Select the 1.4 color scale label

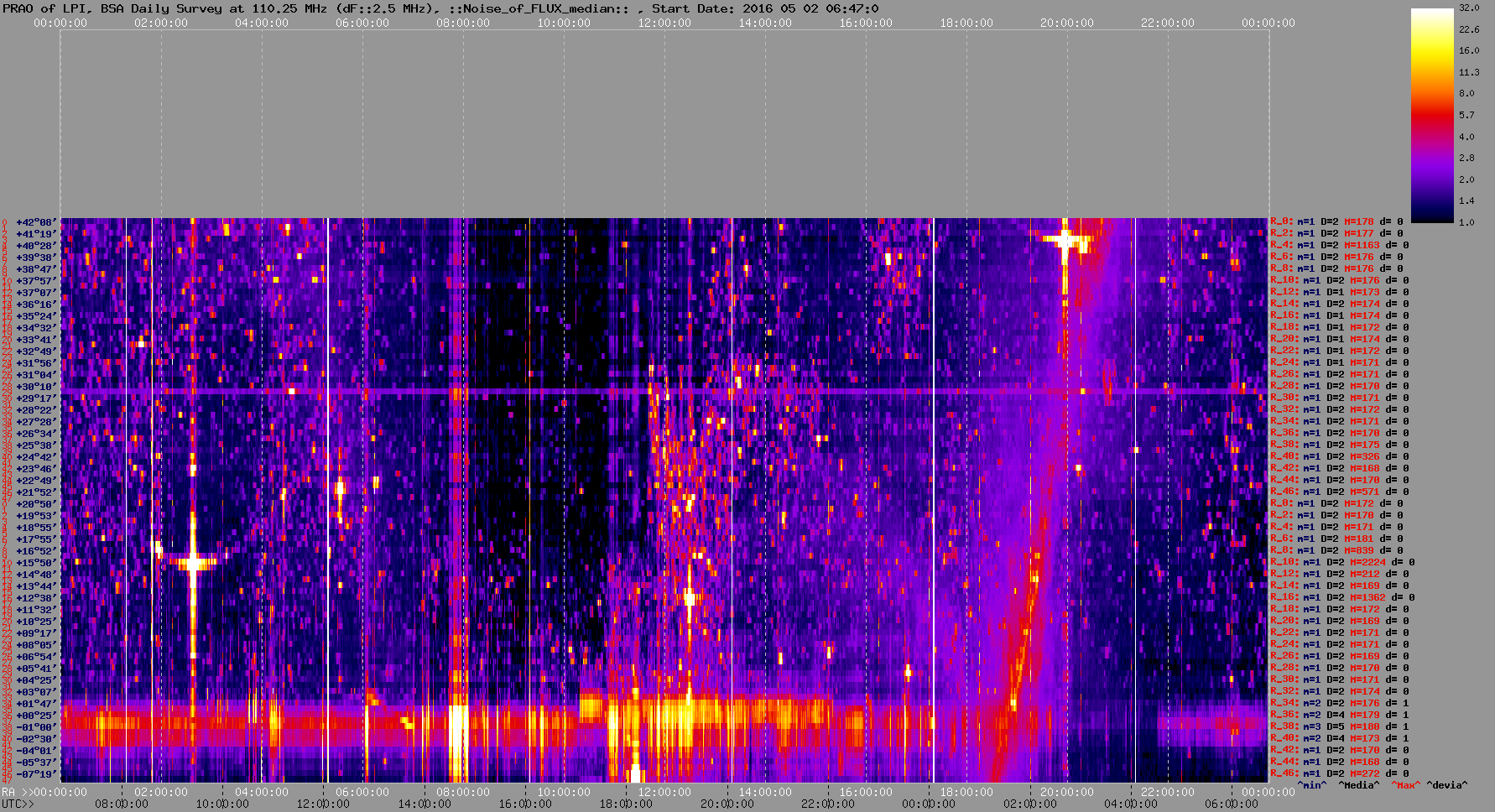[1466, 200]
